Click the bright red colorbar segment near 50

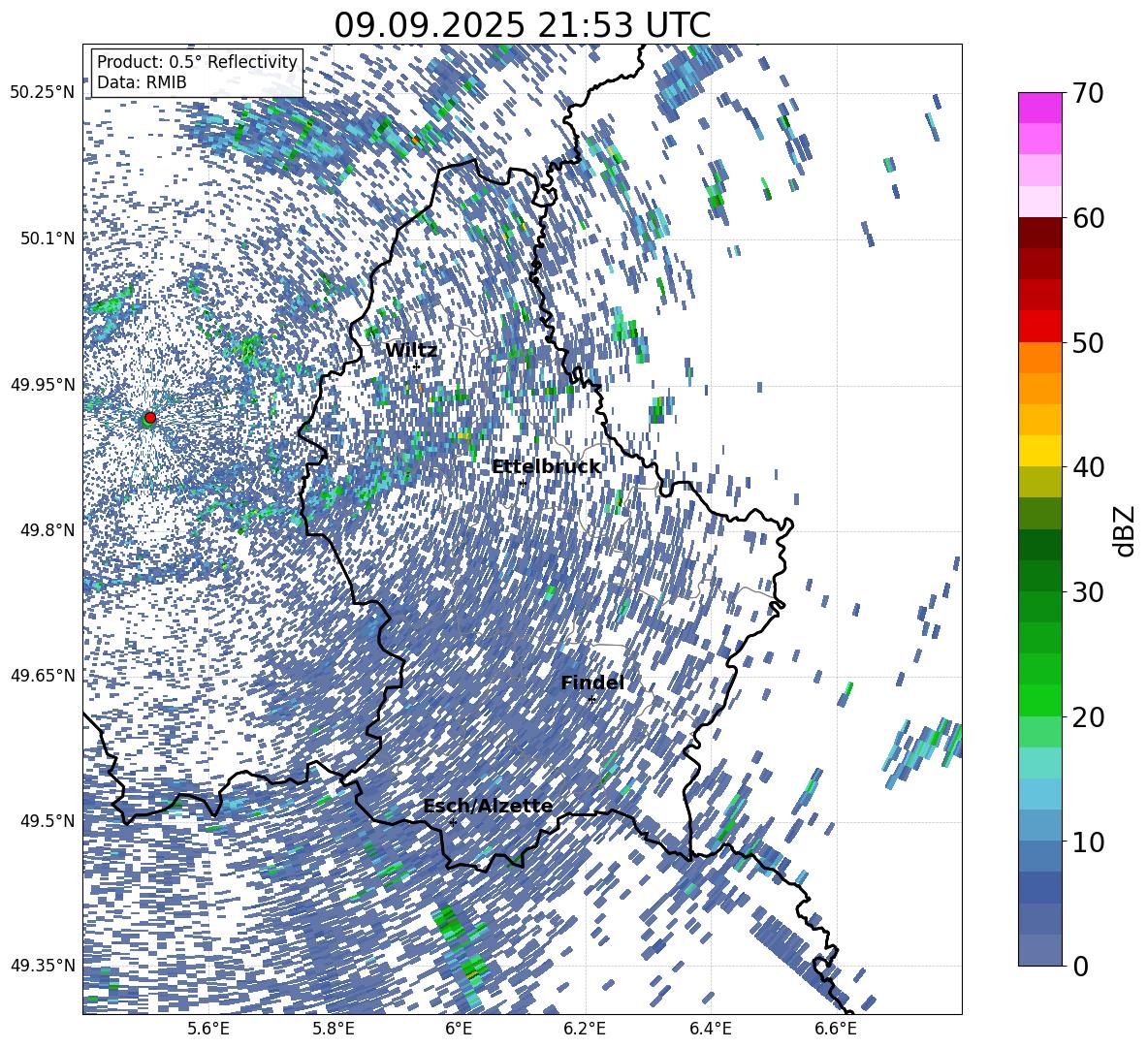tap(1040, 327)
